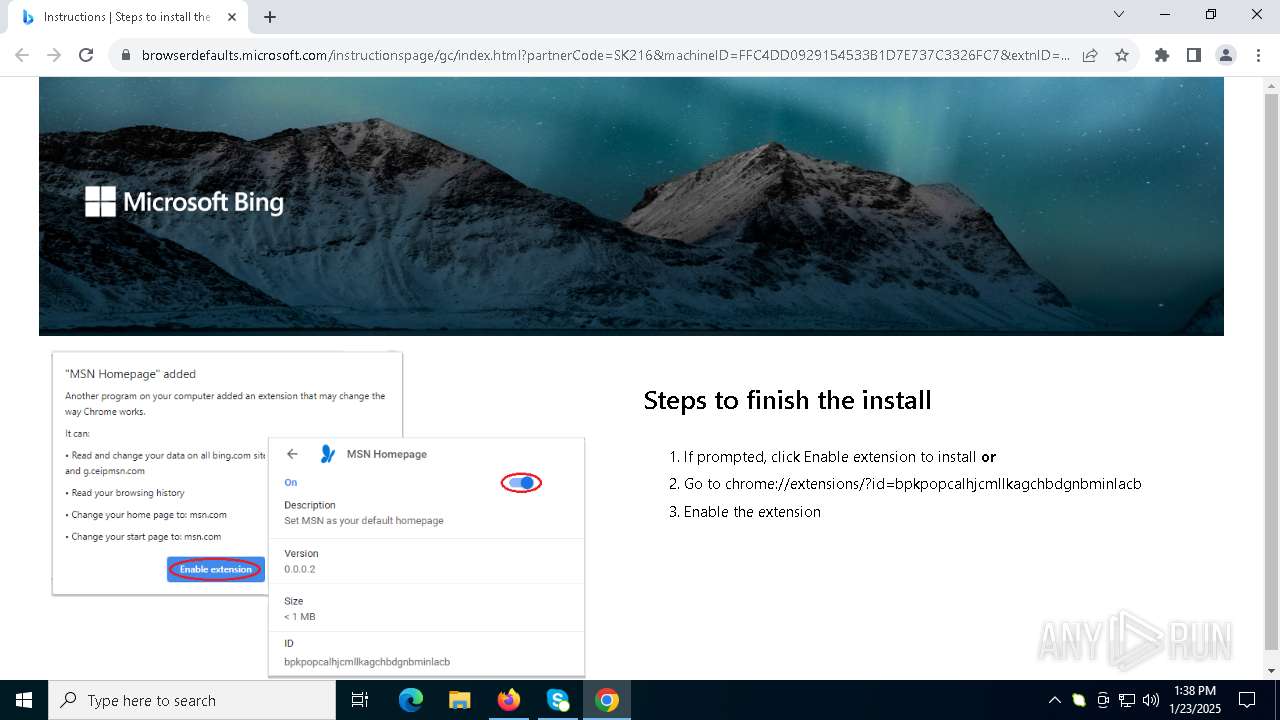Screen dimensions: 1280x720
Task: Click taskbar search box
Action: click(192, 700)
